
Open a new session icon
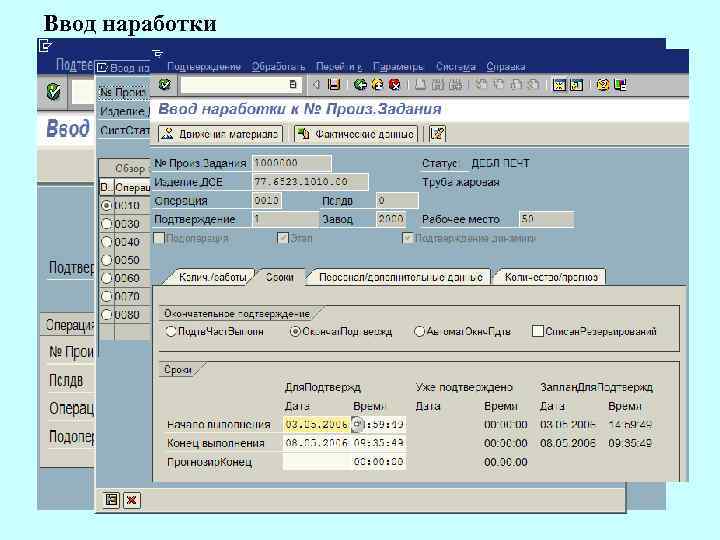(x=559, y=85)
